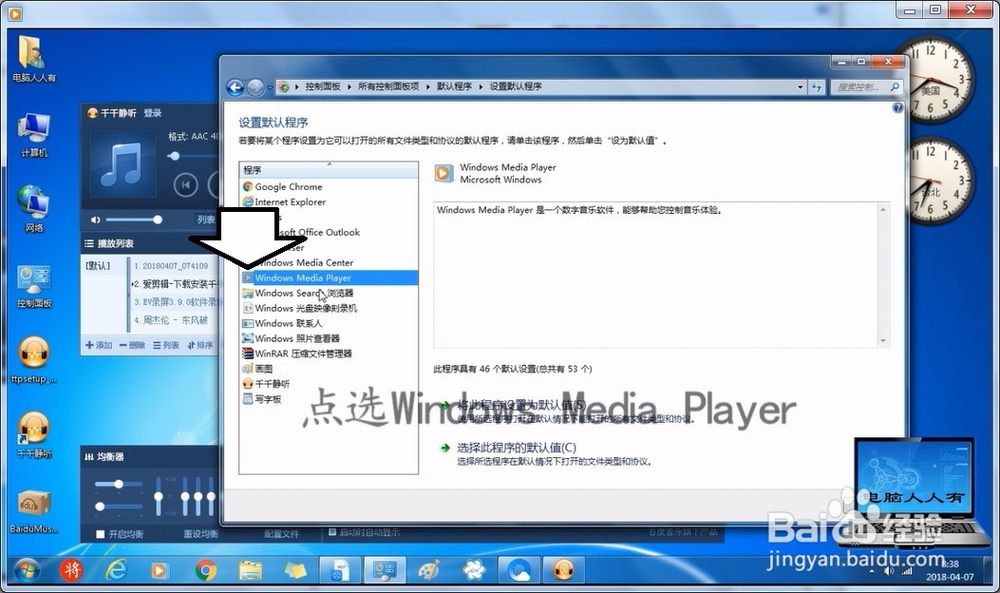
Task: Select Windows 照片查看器 entry
Action: pyautogui.click(x=291, y=339)
